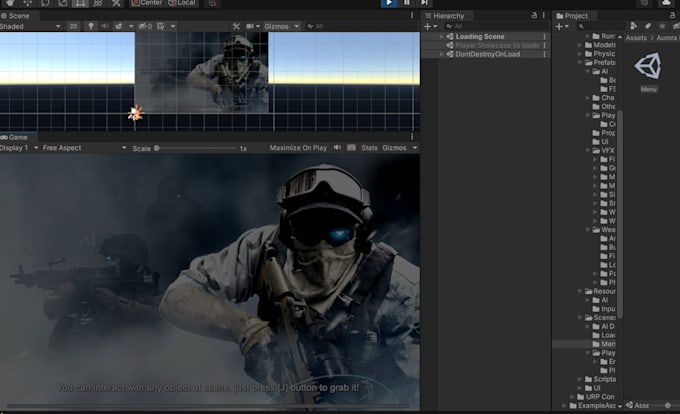
Task: Open the Display 1 dropdown
Action: click(x=19, y=148)
